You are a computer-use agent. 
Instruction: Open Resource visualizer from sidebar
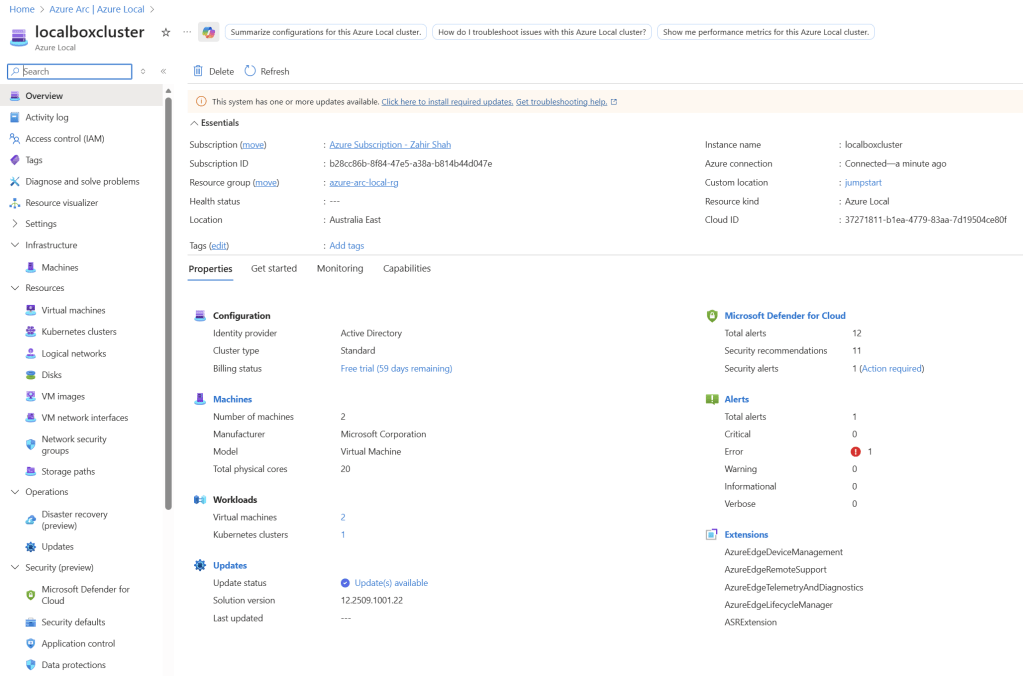61,203
